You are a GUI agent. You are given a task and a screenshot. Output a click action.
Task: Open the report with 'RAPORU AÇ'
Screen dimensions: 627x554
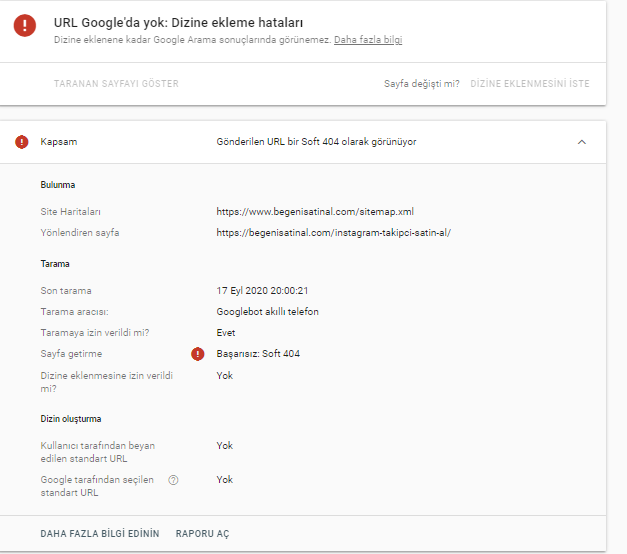coord(202,534)
